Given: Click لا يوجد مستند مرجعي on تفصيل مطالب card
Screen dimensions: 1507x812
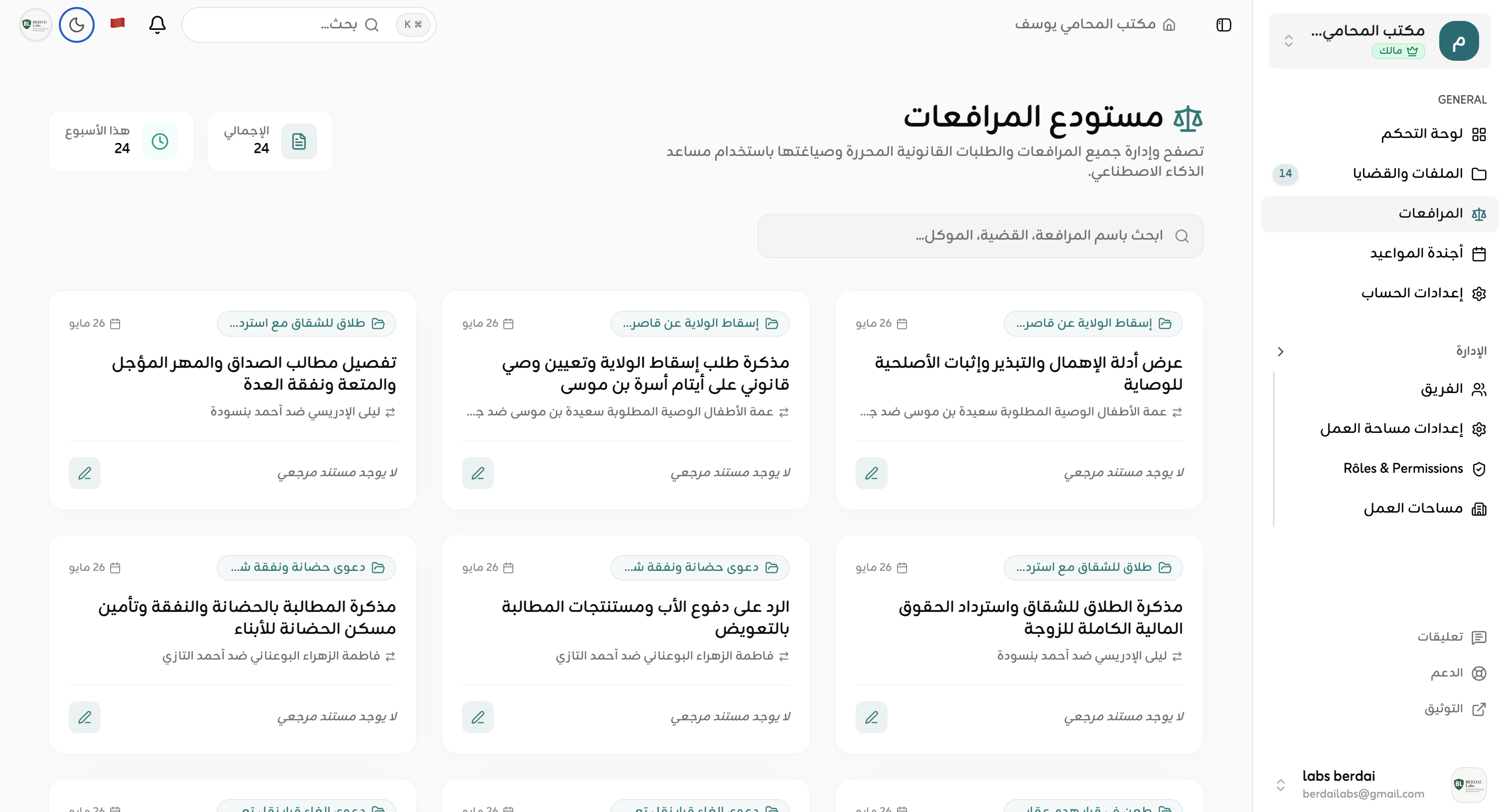Looking at the screenshot, I should pyautogui.click(x=337, y=472).
